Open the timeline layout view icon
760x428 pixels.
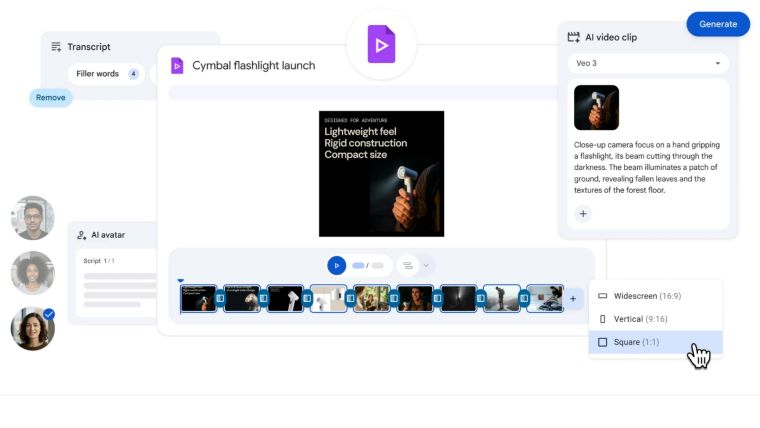point(407,266)
